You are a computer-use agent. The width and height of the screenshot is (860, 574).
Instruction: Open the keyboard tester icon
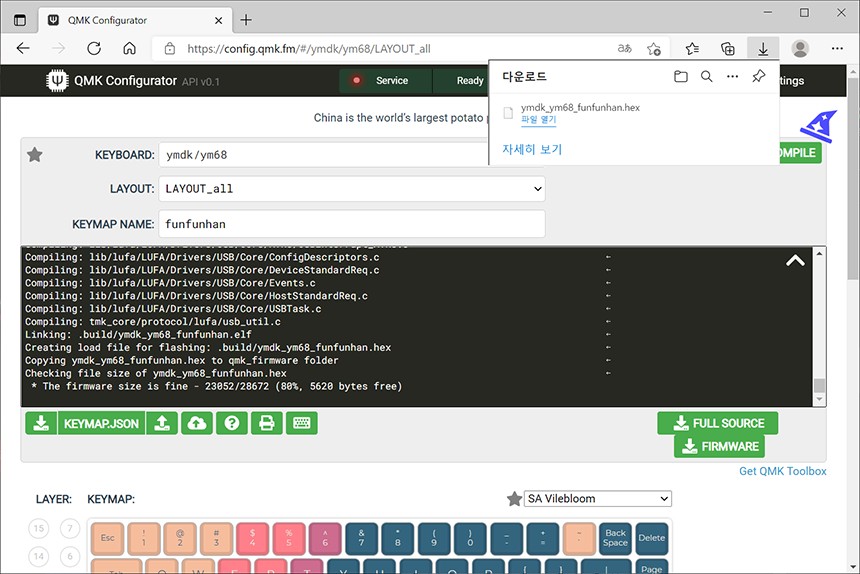[302, 423]
